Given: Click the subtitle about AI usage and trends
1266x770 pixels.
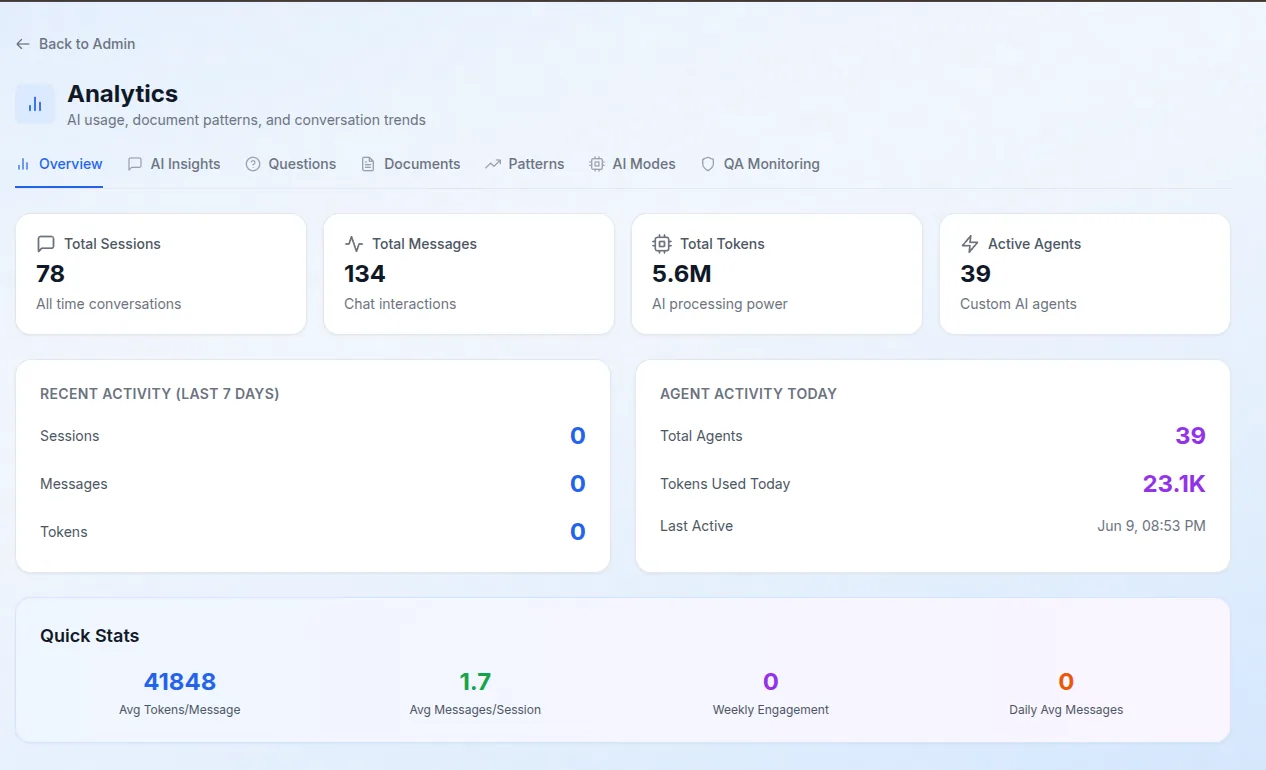Looking at the screenshot, I should click(x=246, y=120).
